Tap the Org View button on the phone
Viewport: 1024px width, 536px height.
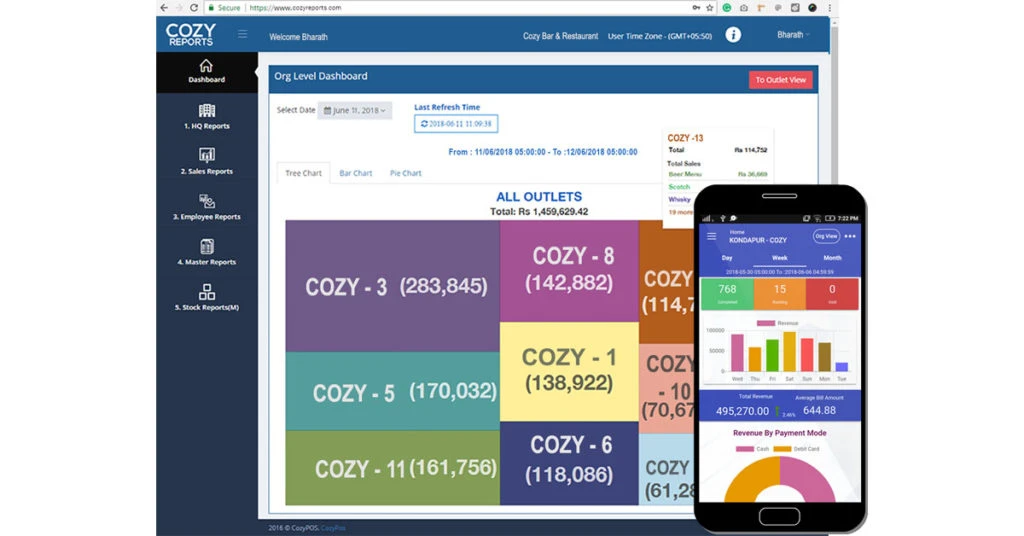point(826,236)
